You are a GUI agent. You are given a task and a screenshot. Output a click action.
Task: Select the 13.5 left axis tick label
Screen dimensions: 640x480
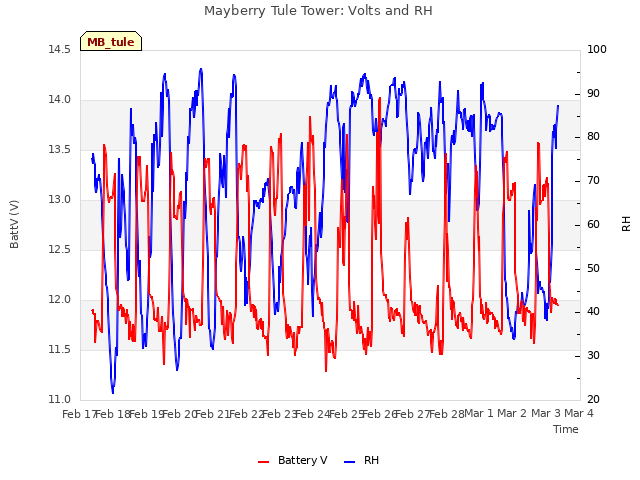60,149
